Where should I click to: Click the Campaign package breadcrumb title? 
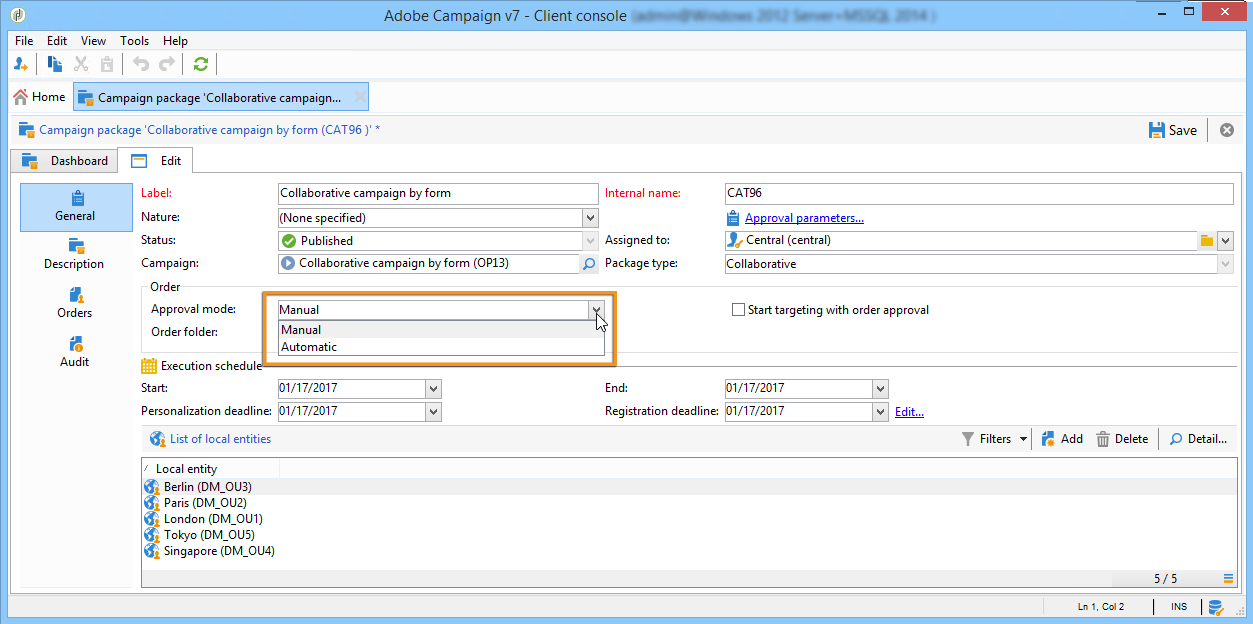tap(209, 130)
